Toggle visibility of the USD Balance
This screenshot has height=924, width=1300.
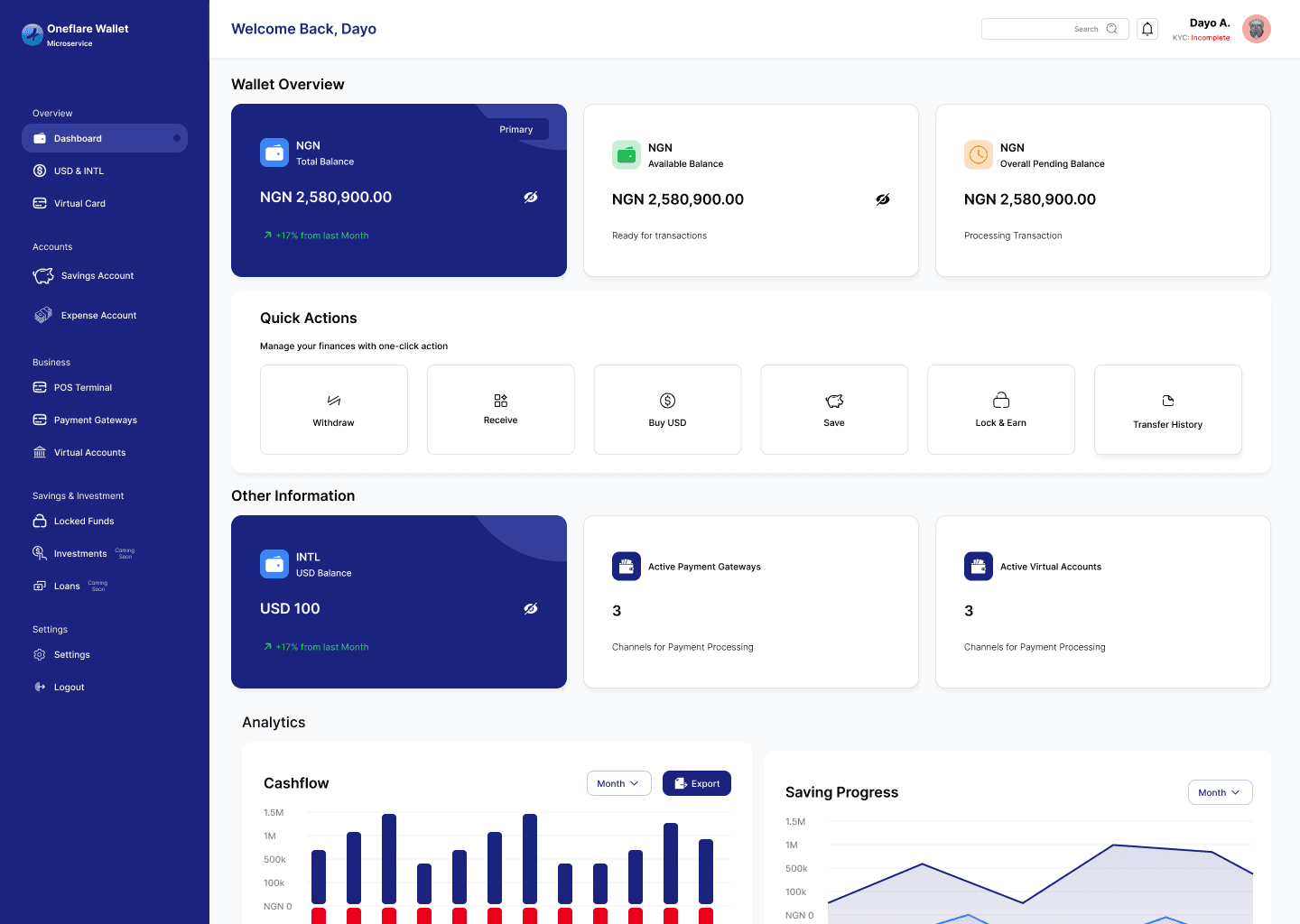531,608
